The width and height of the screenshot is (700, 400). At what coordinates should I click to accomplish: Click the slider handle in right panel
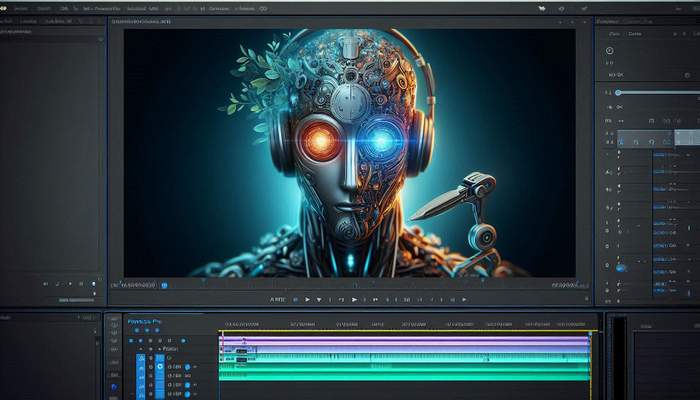pos(618,92)
